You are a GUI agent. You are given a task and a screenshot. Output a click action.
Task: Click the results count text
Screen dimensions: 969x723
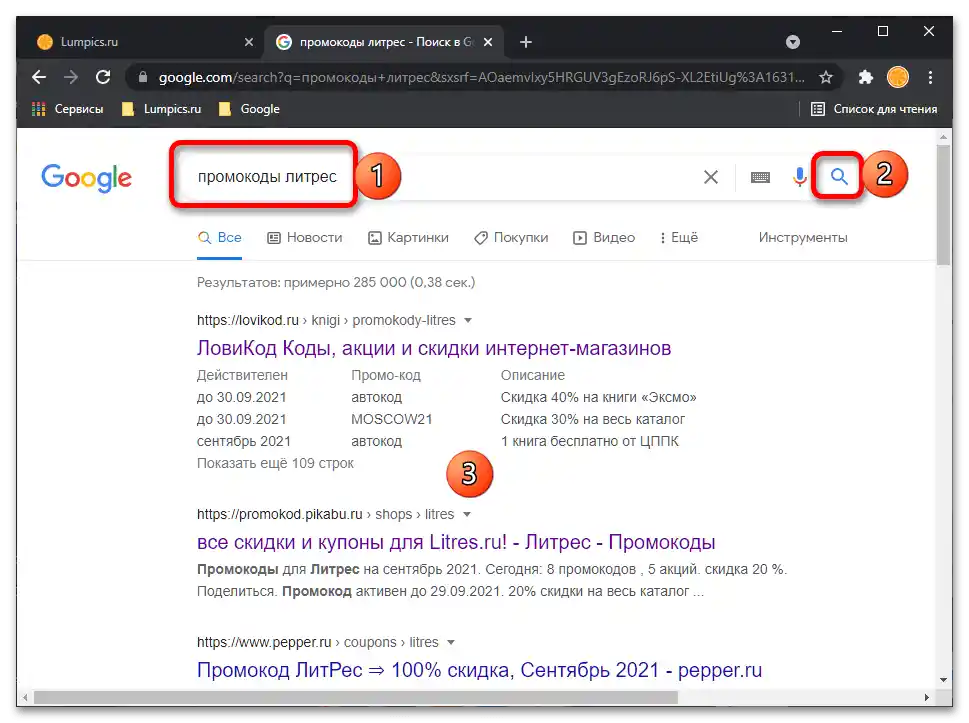click(x=336, y=283)
